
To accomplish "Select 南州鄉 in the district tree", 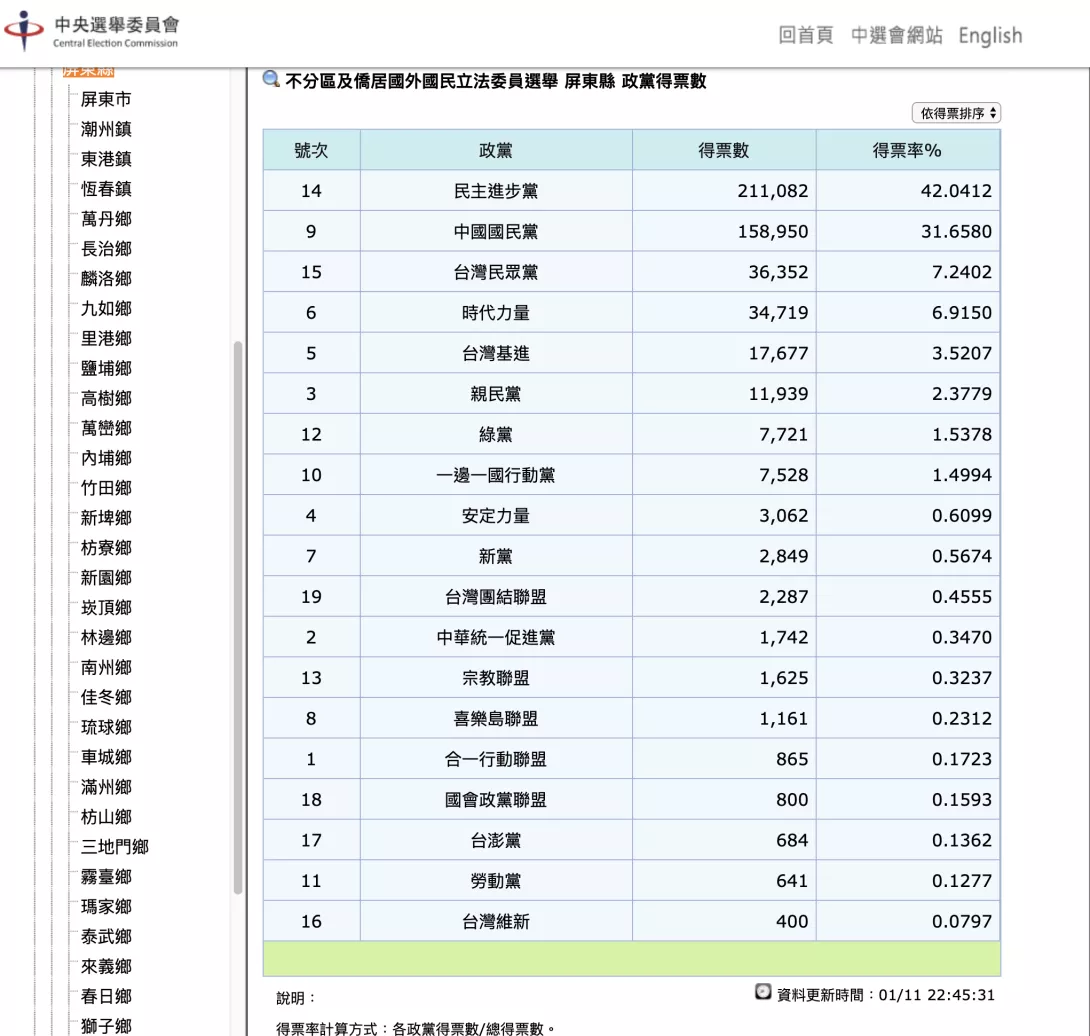I will point(106,667).
